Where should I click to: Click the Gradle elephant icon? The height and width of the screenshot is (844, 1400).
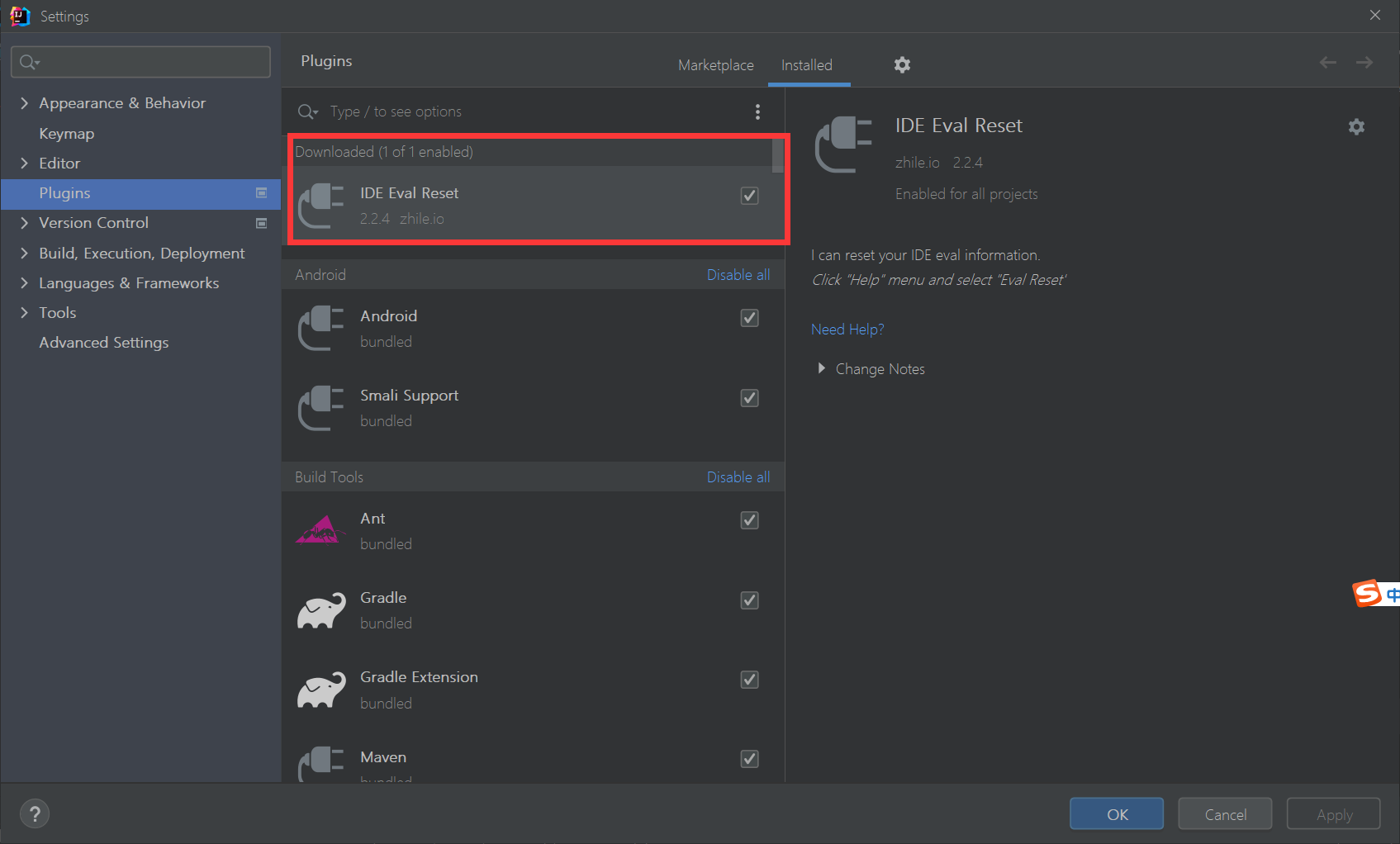coord(321,610)
